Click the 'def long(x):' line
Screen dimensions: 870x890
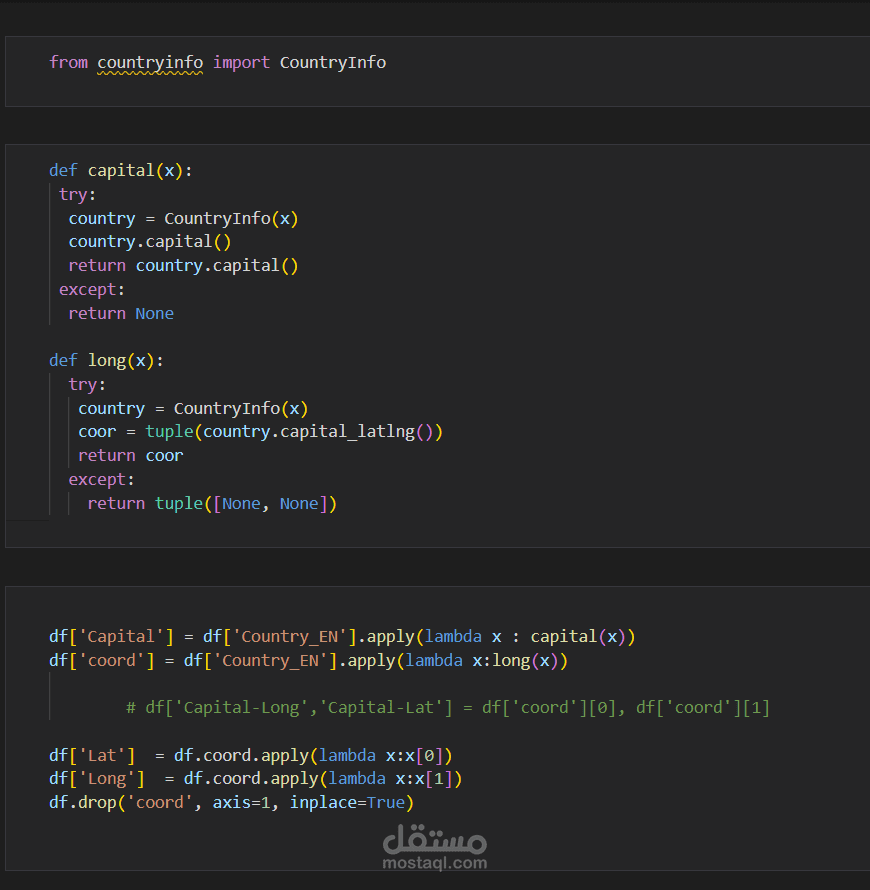pyautogui.click(x=106, y=360)
